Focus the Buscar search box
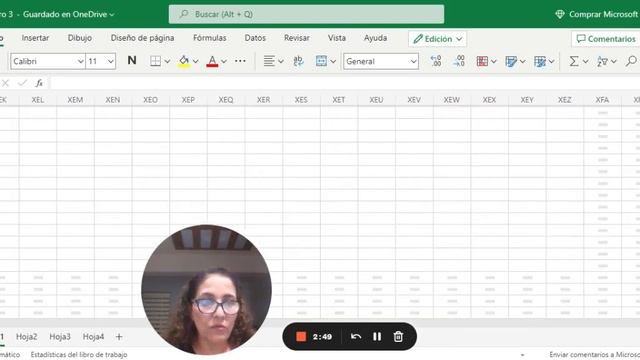 [307, 14]
